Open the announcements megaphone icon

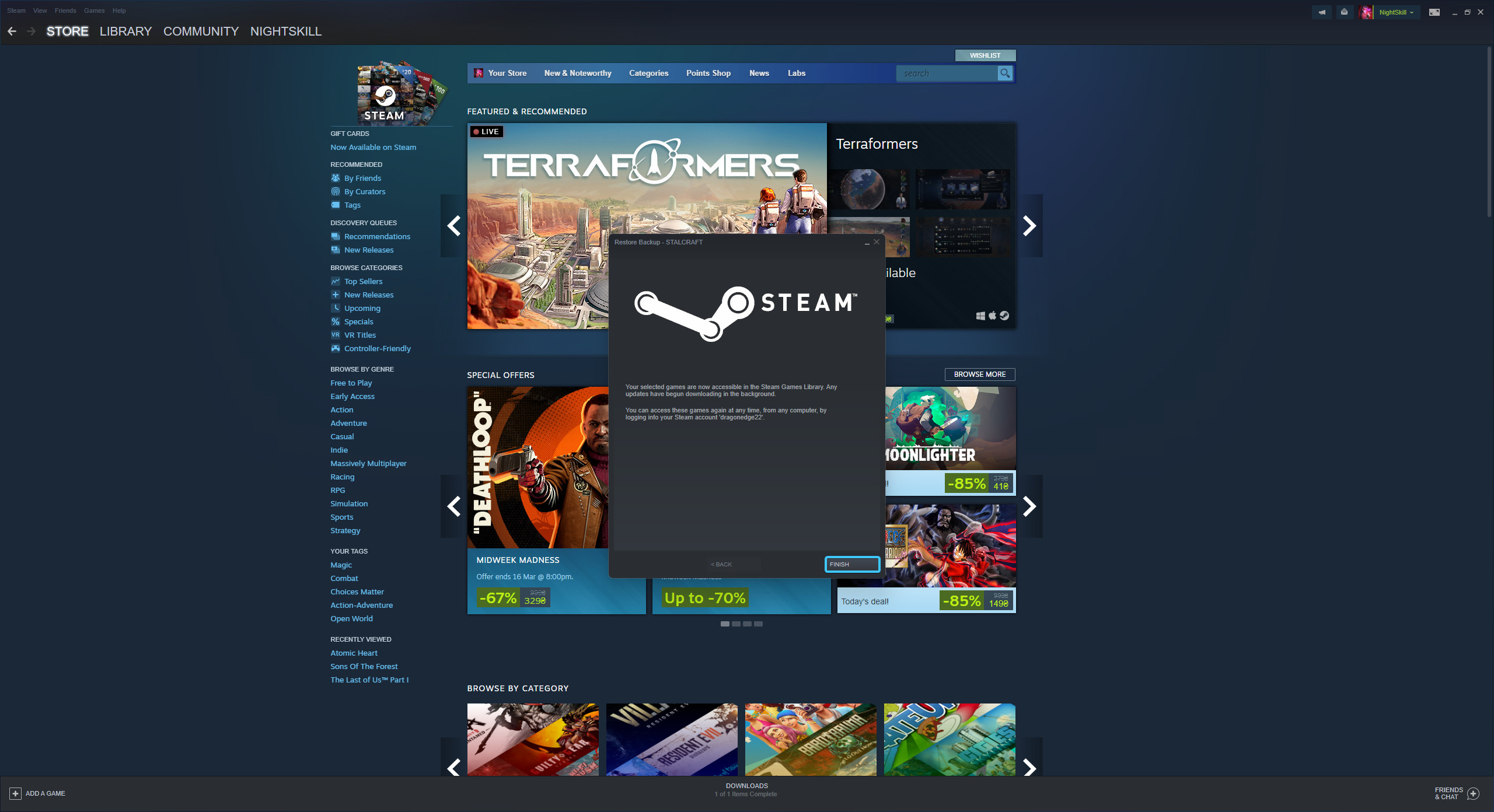[1322, 12]
